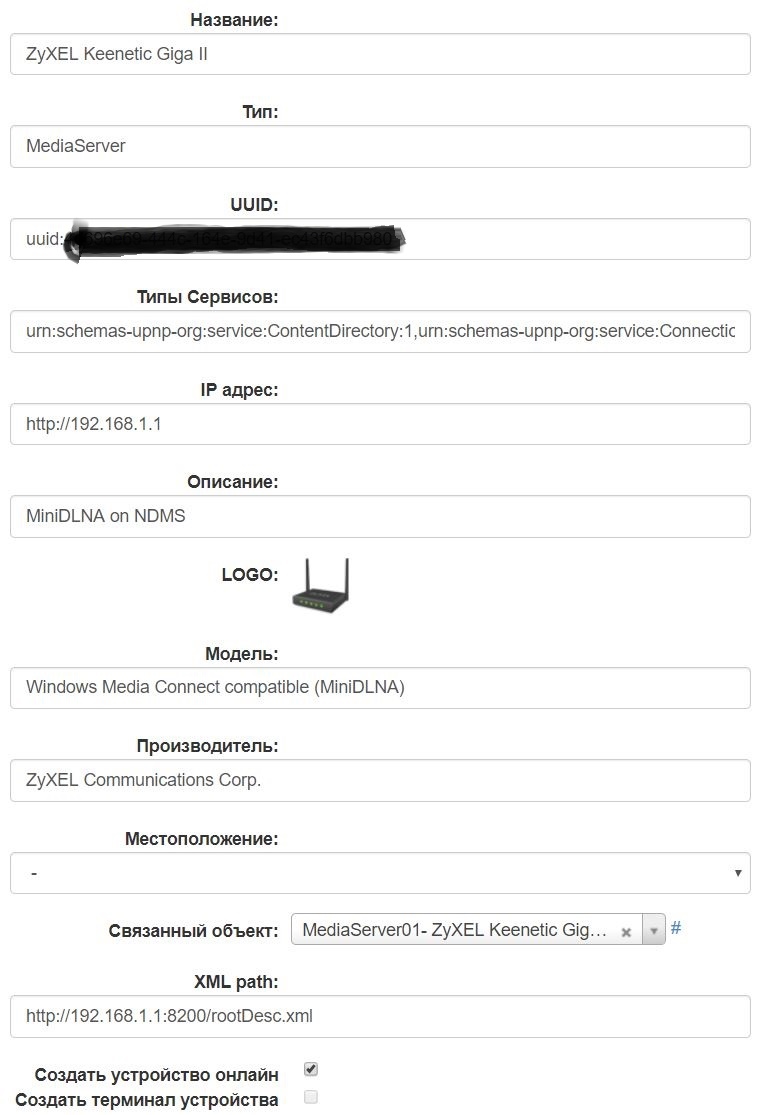Focus the 'Описание' field with MiniDLNA on NDMS
Viewport: 760px width, 1115px height.
pos(380,517)
